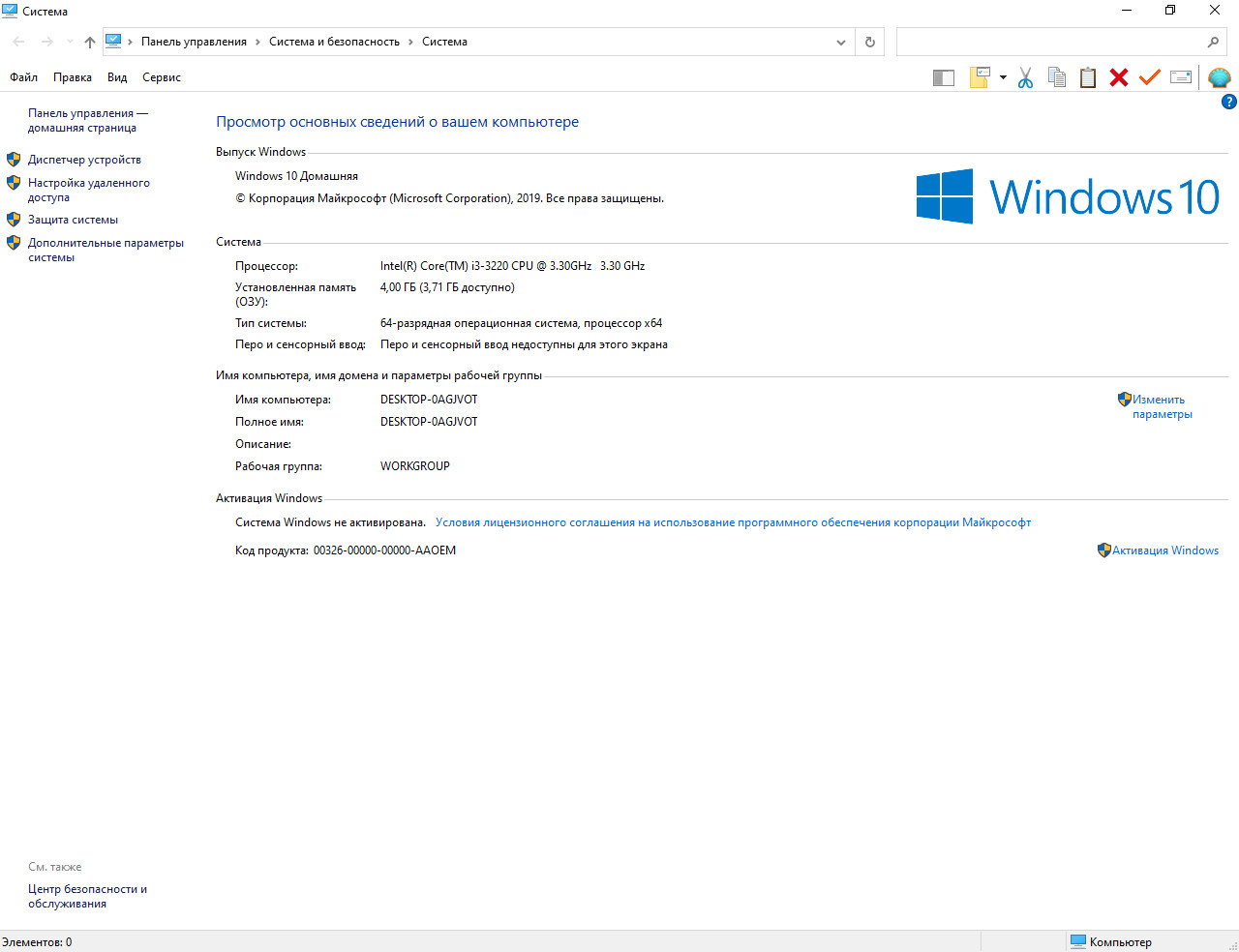Expand the chevron after Панель управления
Image resolution: width=1239 pixels, height=952 pixels.
258,42
